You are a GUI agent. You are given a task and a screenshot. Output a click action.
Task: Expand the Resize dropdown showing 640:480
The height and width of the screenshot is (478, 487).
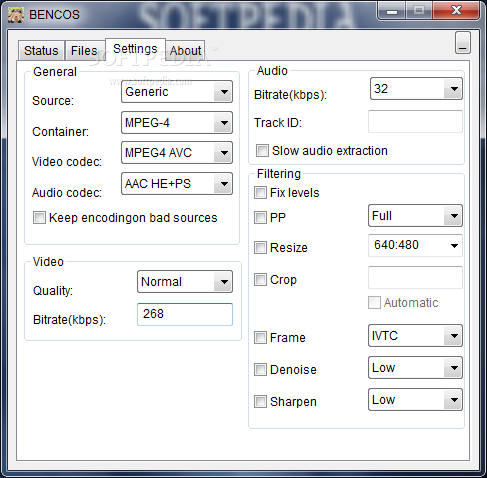(415, 245)
